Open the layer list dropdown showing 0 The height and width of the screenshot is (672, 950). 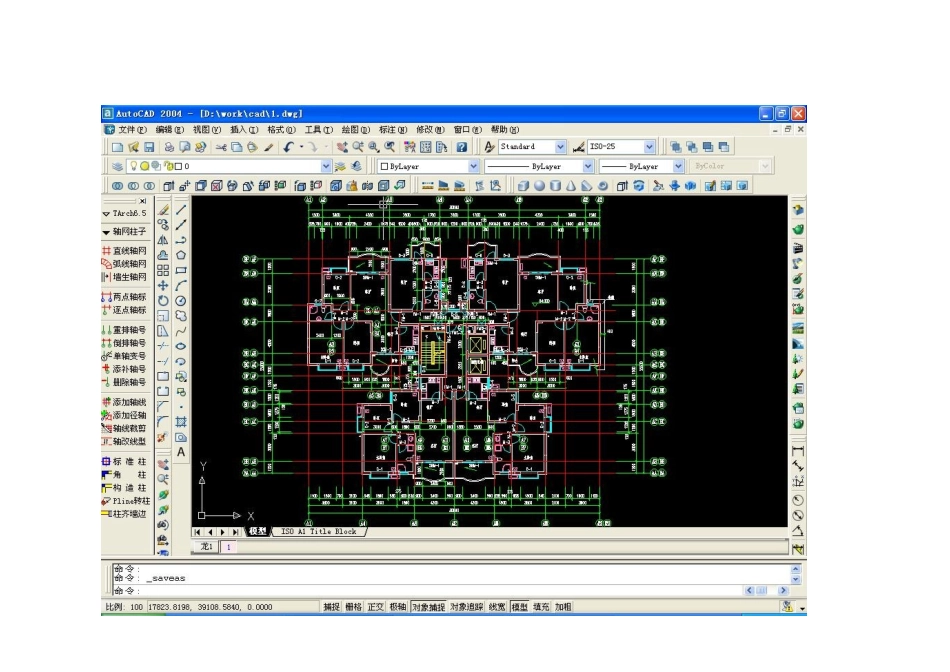(326, 166)
